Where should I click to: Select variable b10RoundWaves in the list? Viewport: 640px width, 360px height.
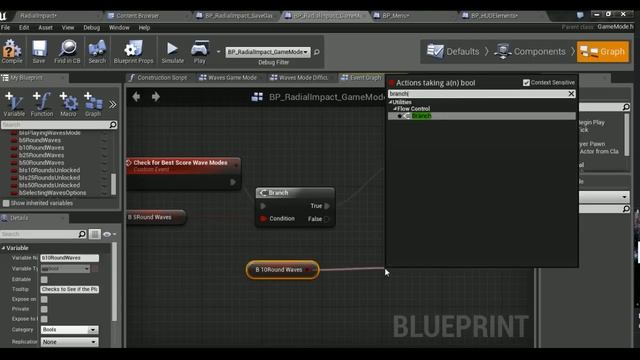pyautogui.click(x=41, y=148)
